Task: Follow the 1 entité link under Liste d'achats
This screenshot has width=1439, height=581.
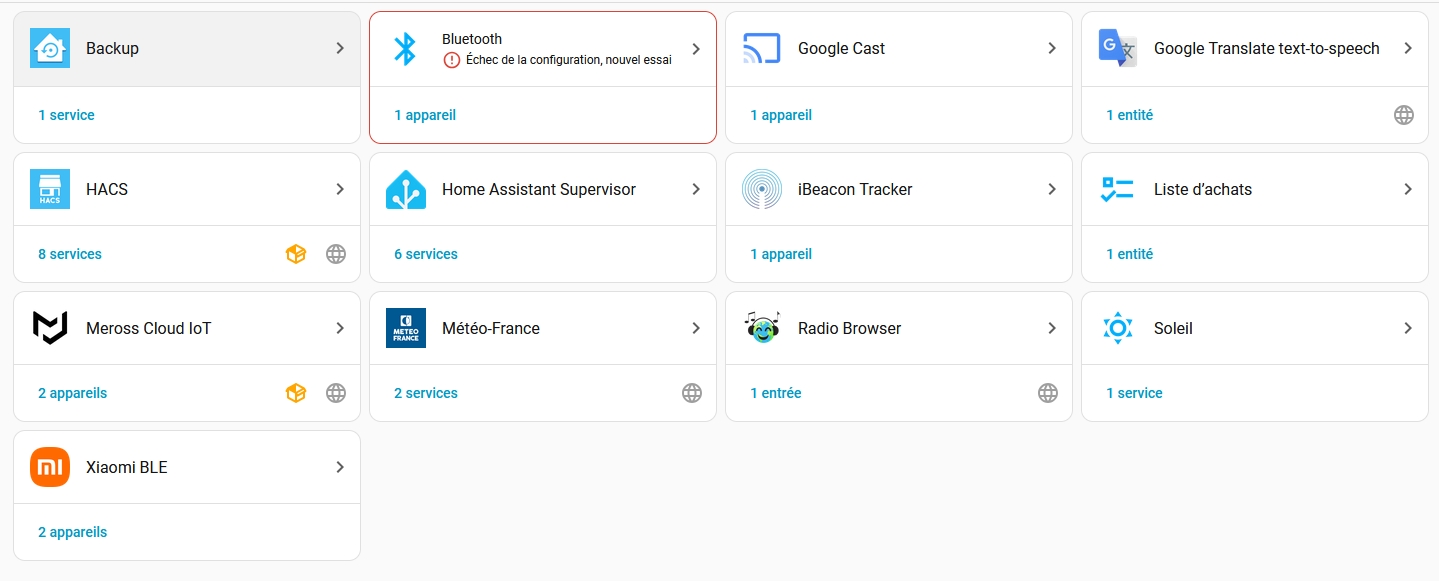Action: click(x=1129, y=254)
